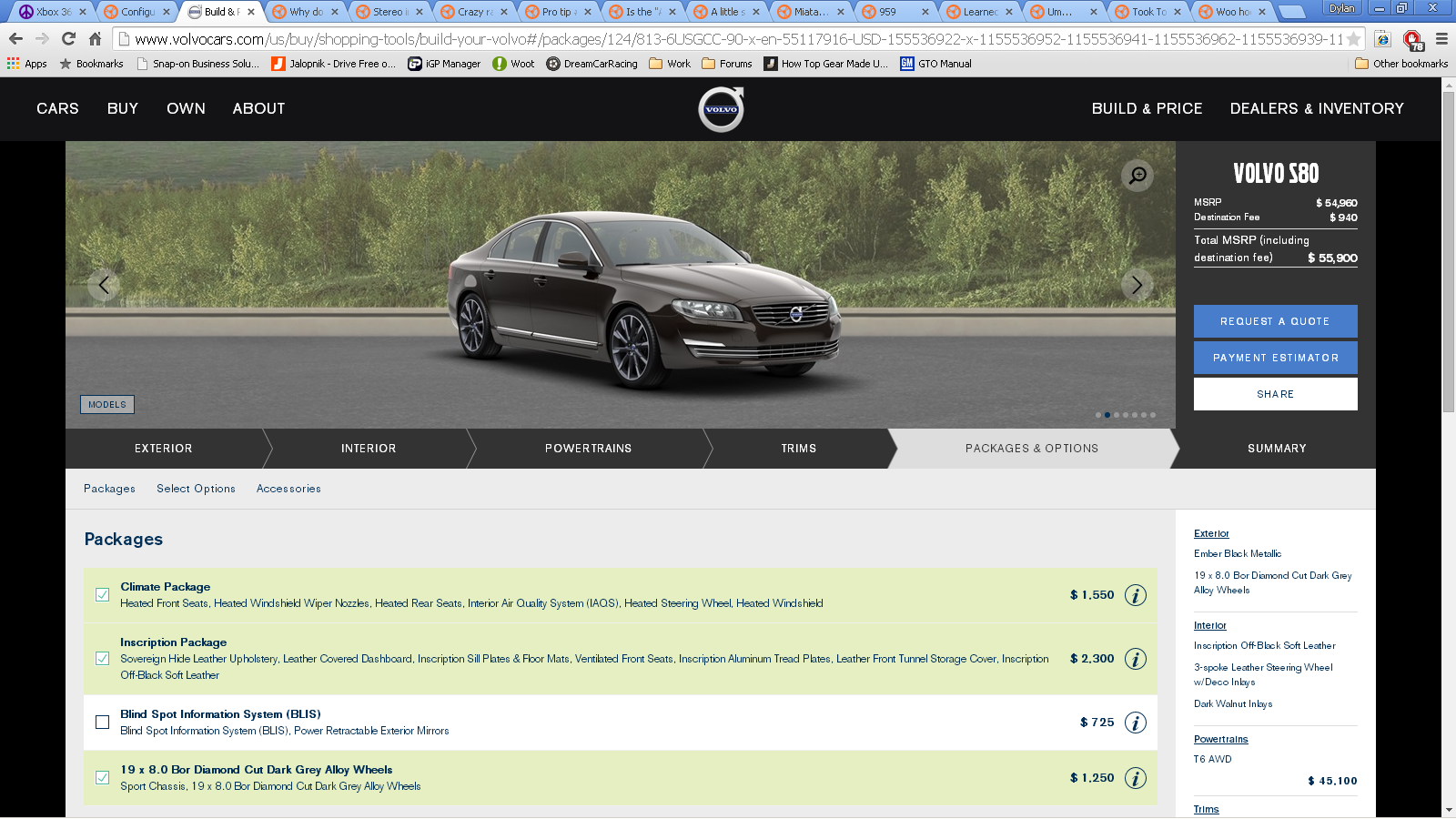Image resolution: width=1456 pixels, height=819 pixels.
Task: Expand the Other bookmarks folder
Action: pos(1401,64)
